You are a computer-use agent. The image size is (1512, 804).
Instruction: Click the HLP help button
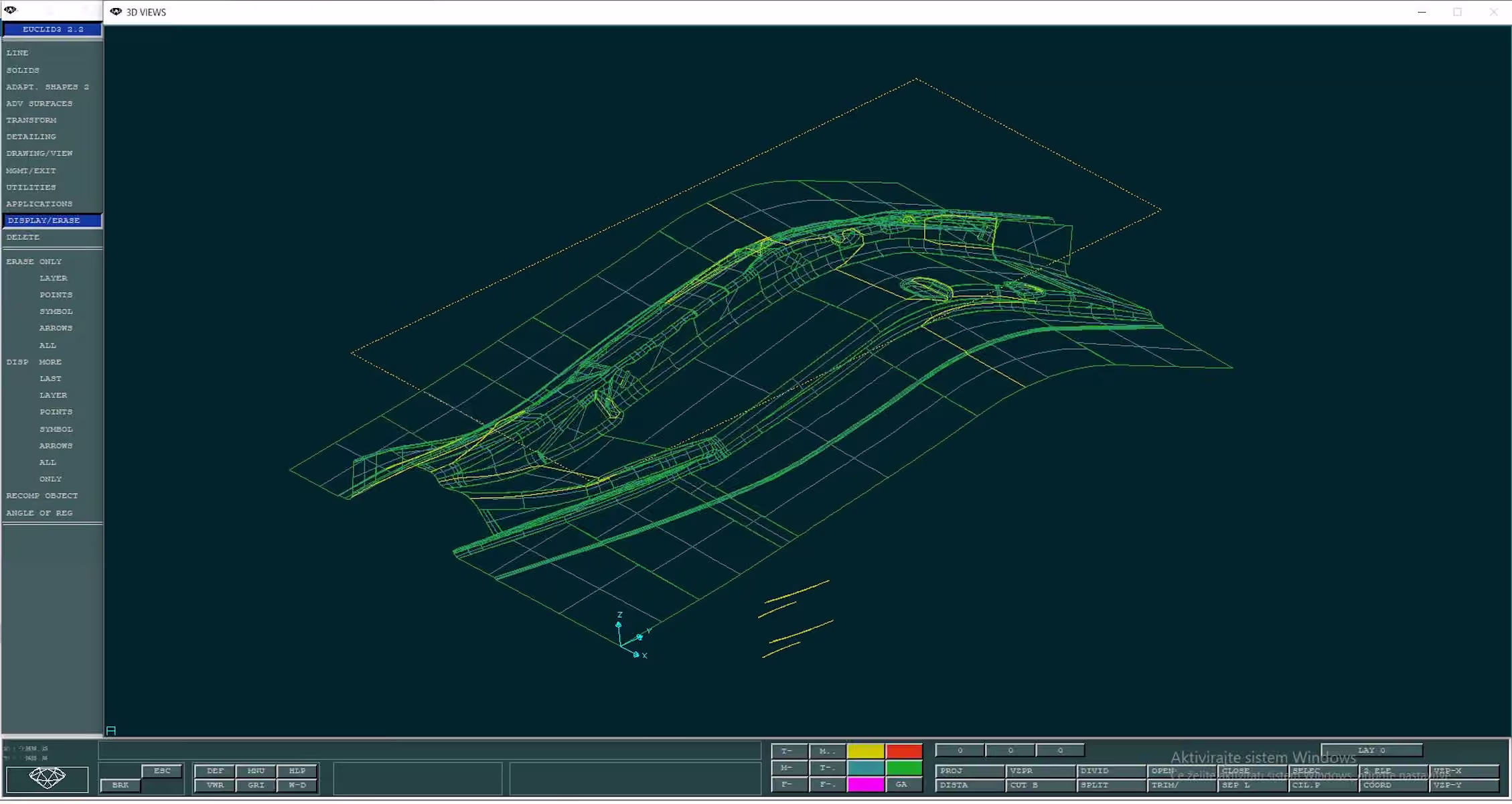point(297,771)
